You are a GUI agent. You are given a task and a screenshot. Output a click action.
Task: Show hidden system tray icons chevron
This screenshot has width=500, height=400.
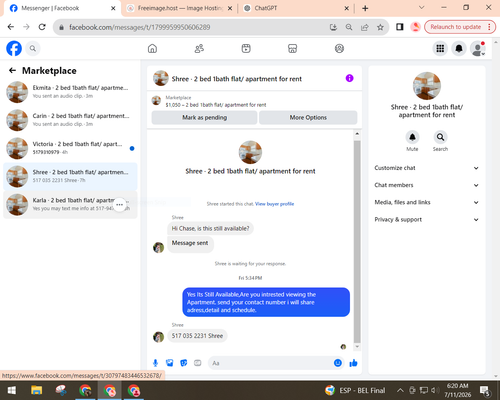[400, 390]
